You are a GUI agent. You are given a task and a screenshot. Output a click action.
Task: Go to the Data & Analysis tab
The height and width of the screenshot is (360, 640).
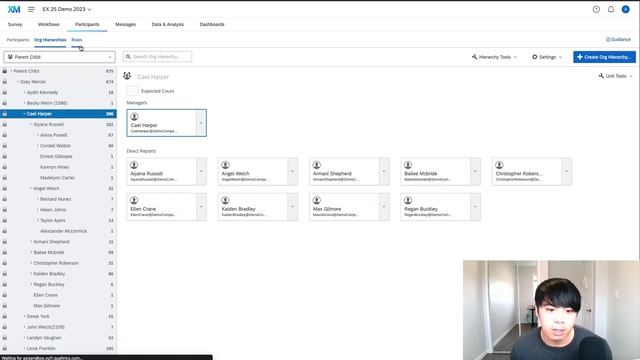point(168,24)
